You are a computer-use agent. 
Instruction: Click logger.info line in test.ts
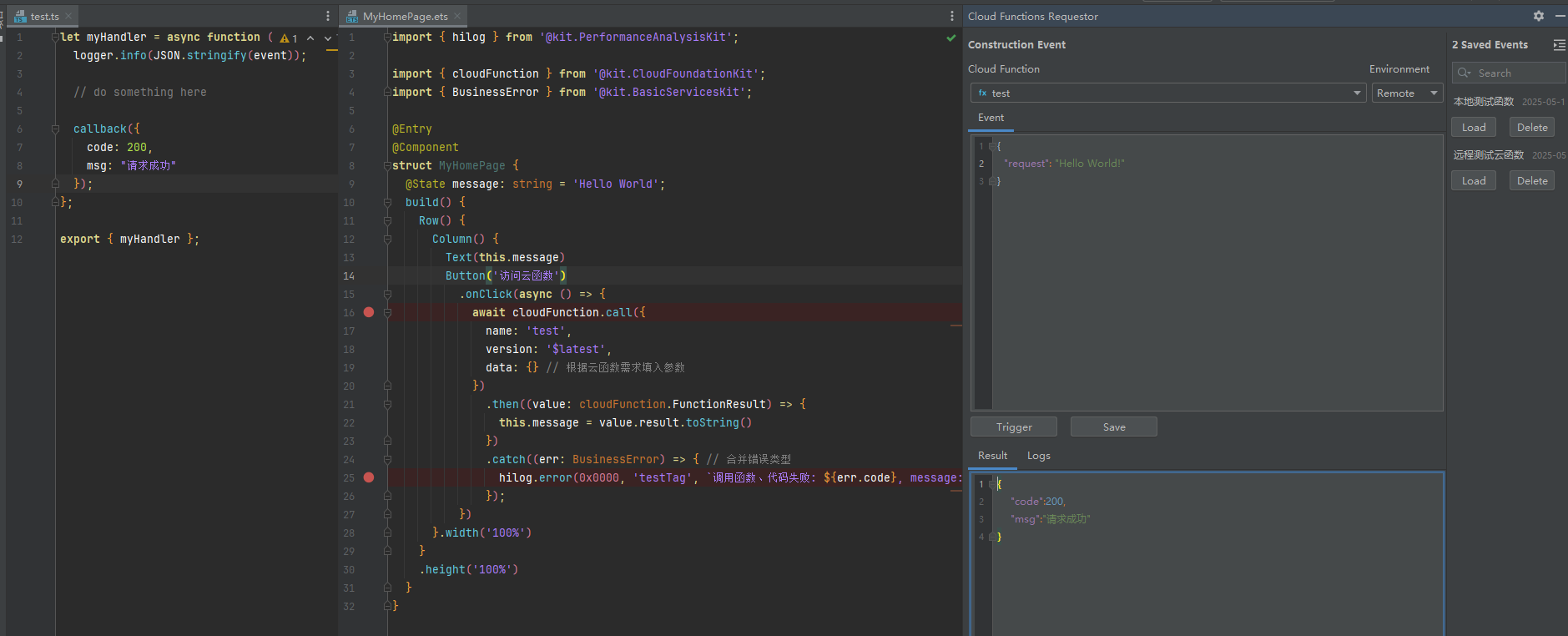coord(190,55)
